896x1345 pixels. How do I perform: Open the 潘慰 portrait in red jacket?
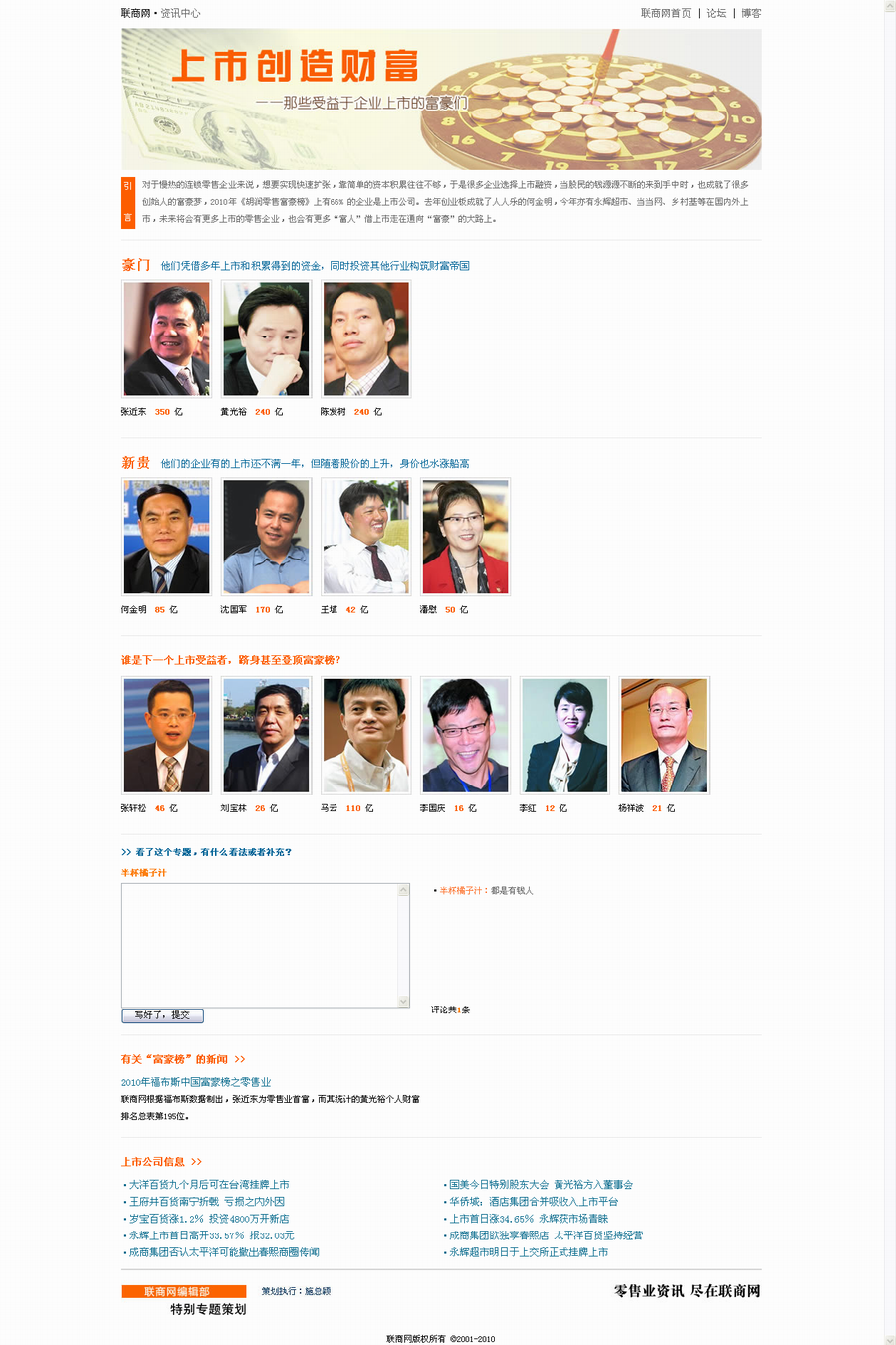click(465, 538)
